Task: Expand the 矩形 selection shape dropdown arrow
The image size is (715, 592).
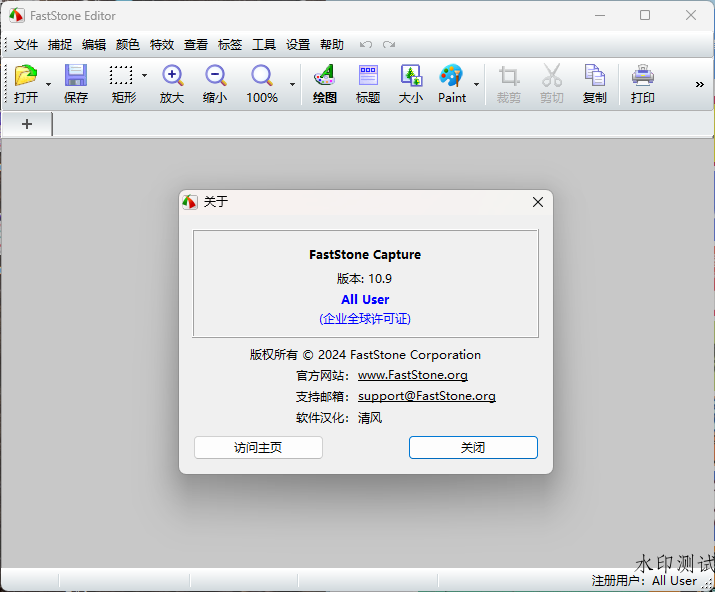Action: (144, 75)
